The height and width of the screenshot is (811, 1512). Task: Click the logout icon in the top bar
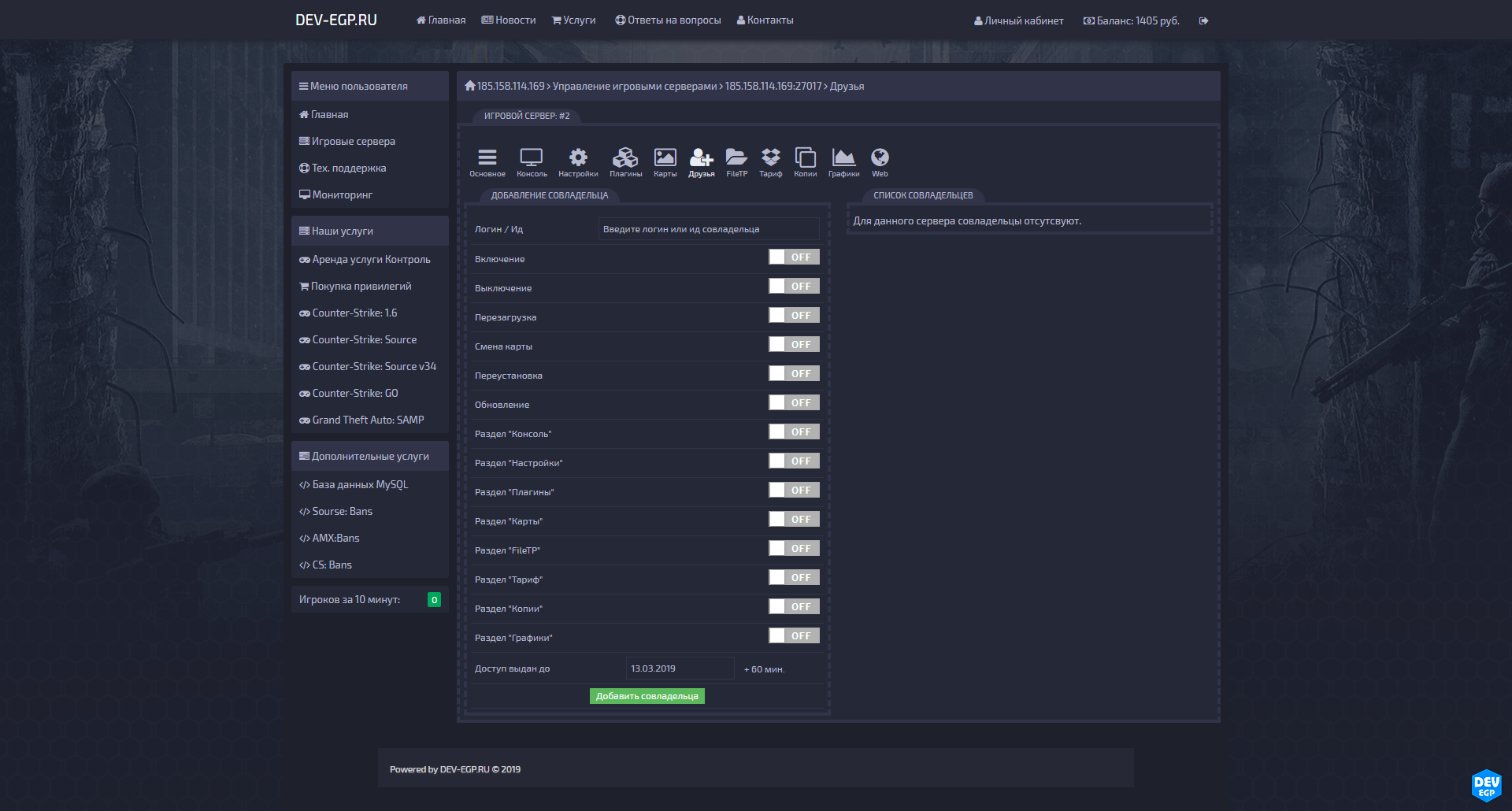pyautogui.click(x=1203, y=20)
